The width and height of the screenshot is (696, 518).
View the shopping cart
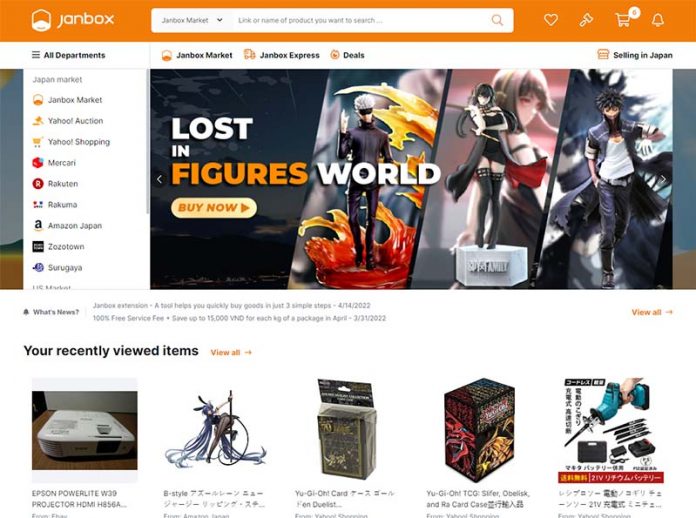623,20
